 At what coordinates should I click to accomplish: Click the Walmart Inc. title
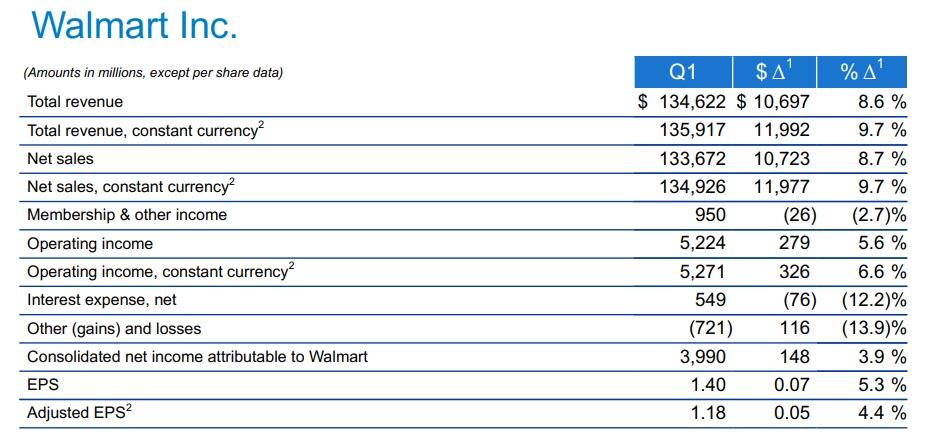tap(134, 26)
